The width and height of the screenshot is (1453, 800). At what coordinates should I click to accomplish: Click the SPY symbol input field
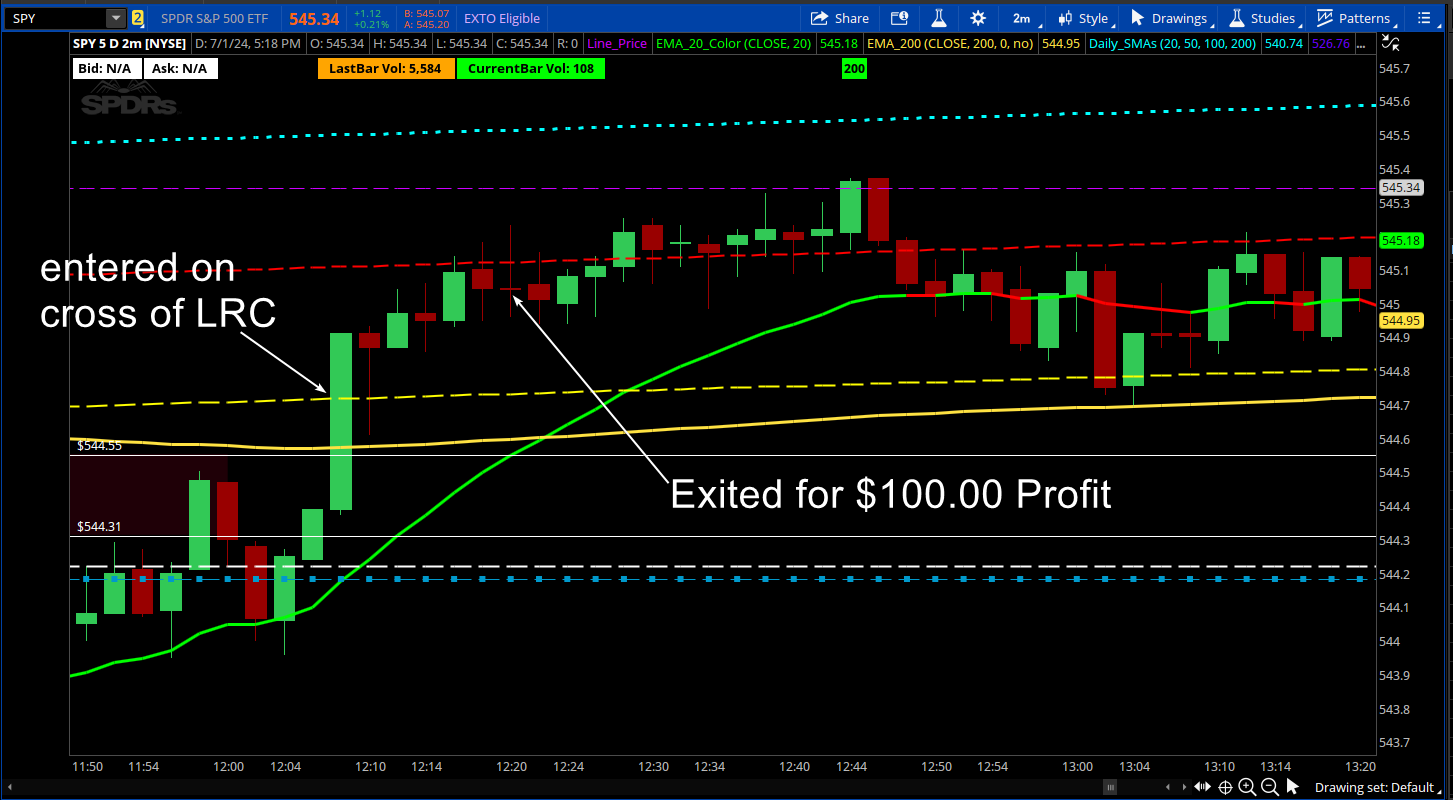(55, 18)
